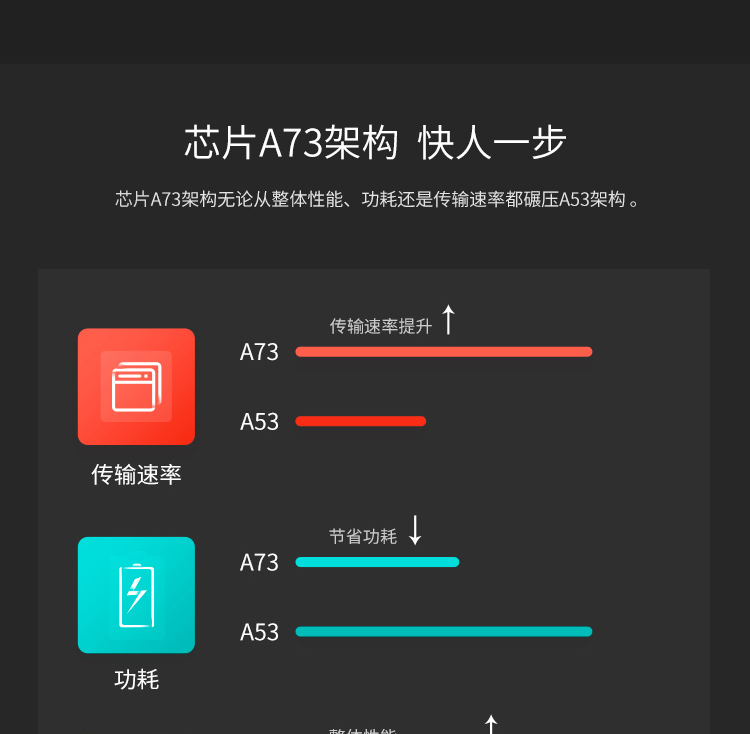The width and height of the screenshot is (750, 734).
Task: Click the up arrow beside 传输速率提升
Action: pos(448,319)
